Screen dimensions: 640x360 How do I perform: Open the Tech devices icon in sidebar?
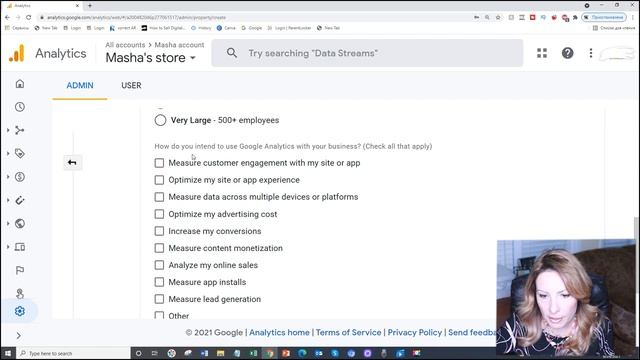point(20,247)
